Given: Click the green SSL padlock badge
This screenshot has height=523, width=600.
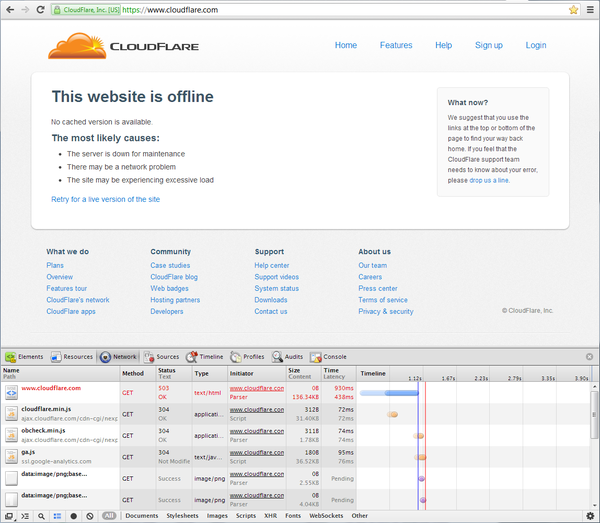Looking at the screenshot, I should [x=86, y=10].
